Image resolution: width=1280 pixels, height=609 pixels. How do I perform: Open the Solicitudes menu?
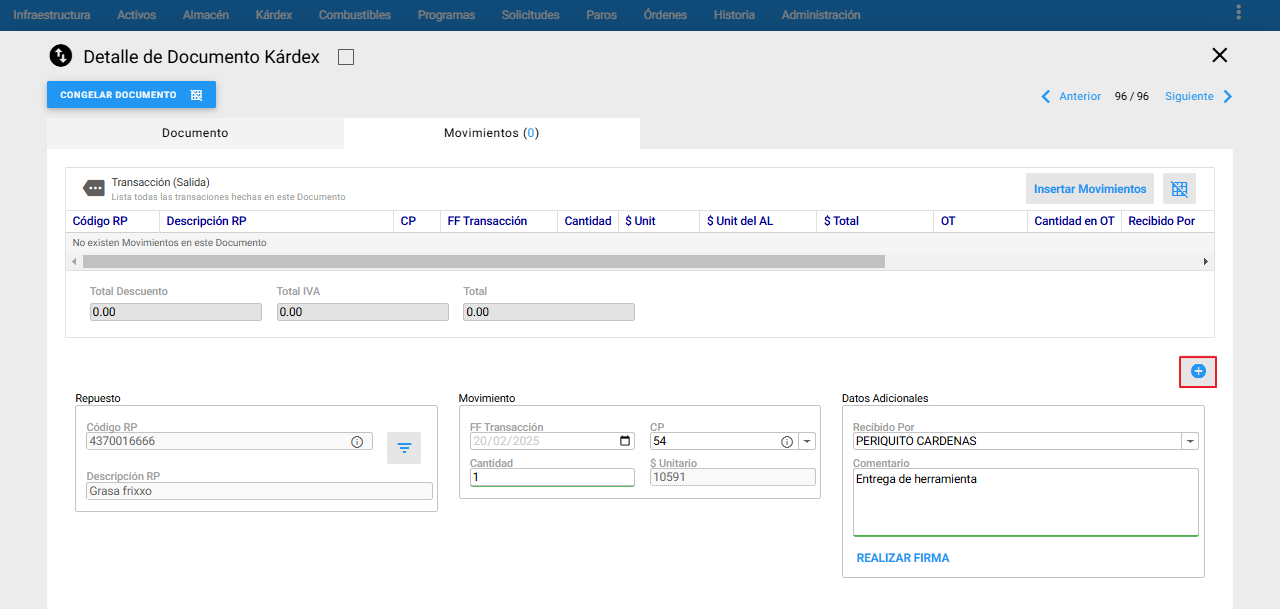click(x=531, y=15)
